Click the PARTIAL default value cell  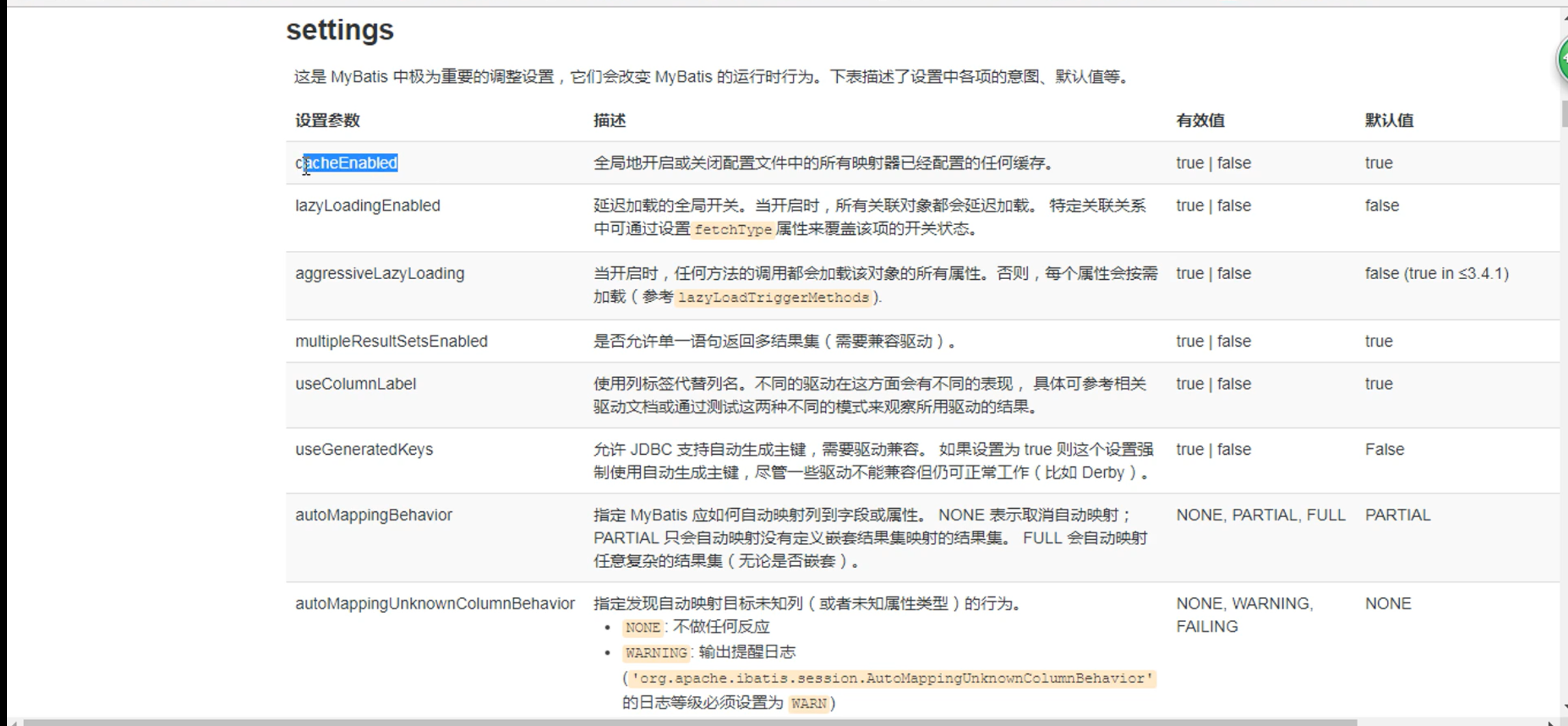click(x=1398, y=515)
